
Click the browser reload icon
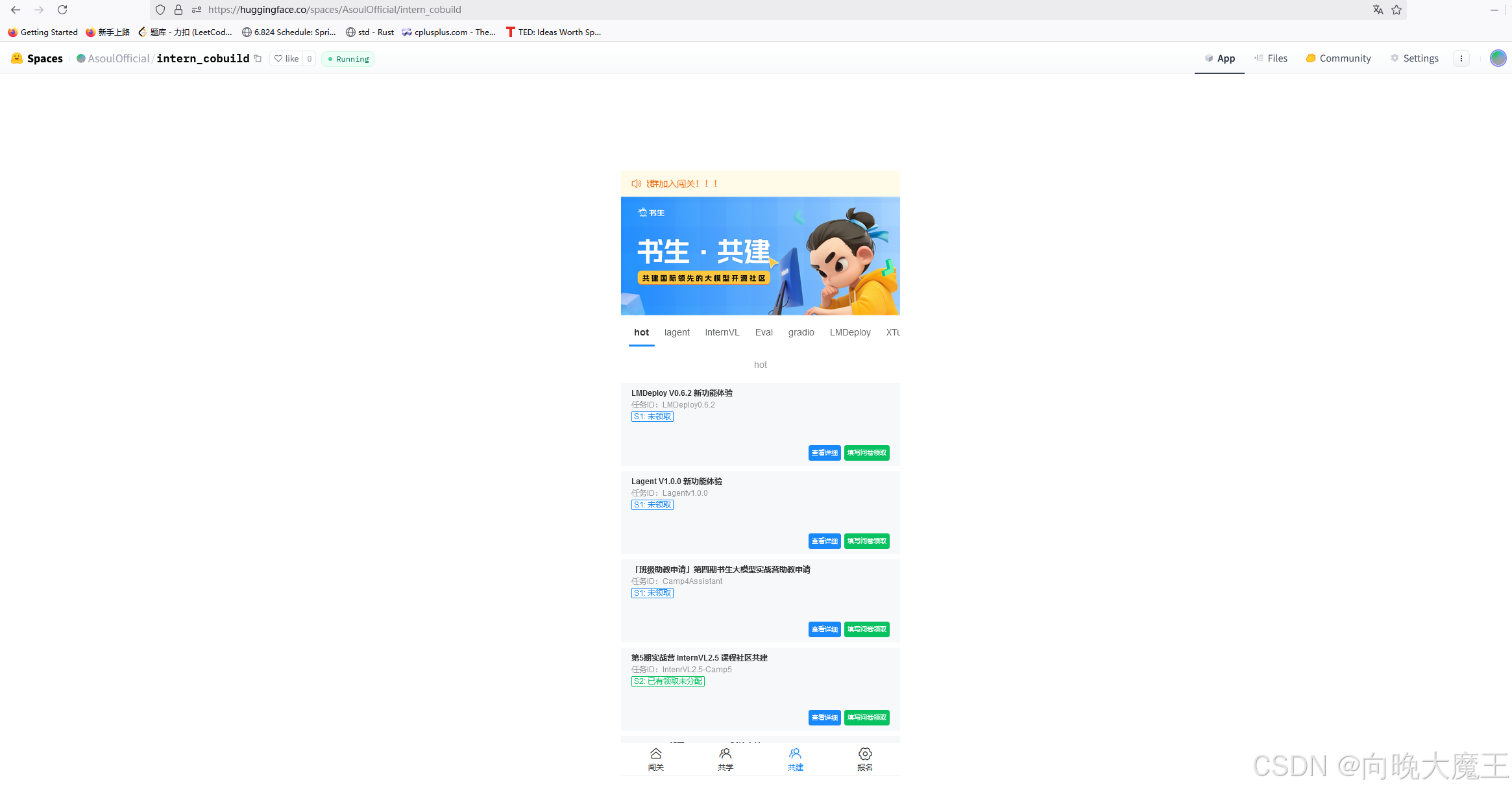[x=62, y=10]
